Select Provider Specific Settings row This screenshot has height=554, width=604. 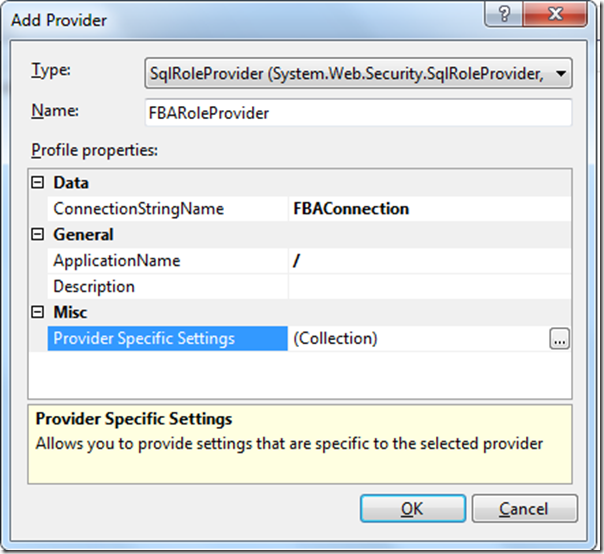tap(144, 339)
